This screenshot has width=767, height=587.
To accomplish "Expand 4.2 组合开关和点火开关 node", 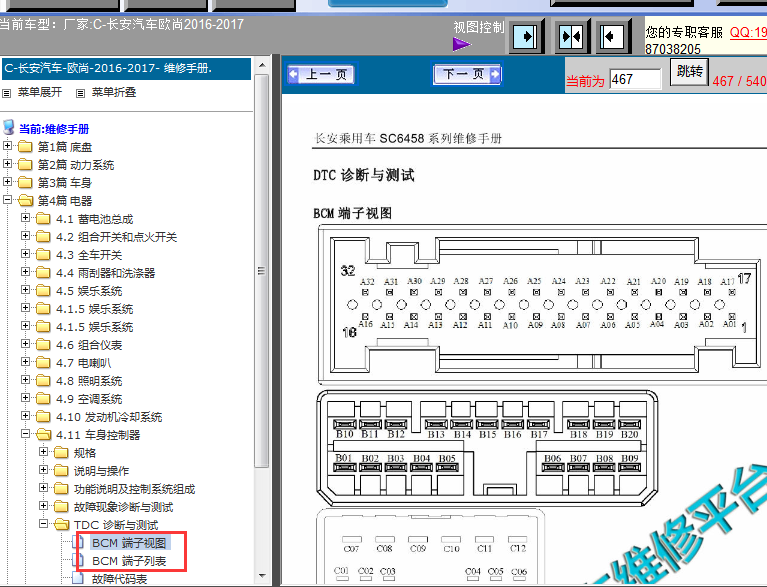I will [25, 235].
